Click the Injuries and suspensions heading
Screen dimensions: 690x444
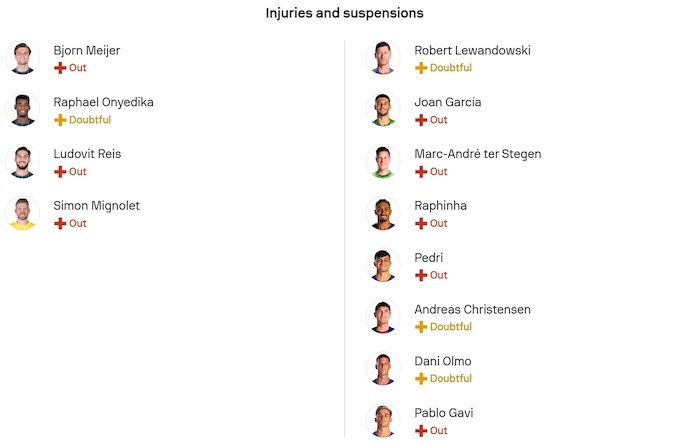point(344,13)
